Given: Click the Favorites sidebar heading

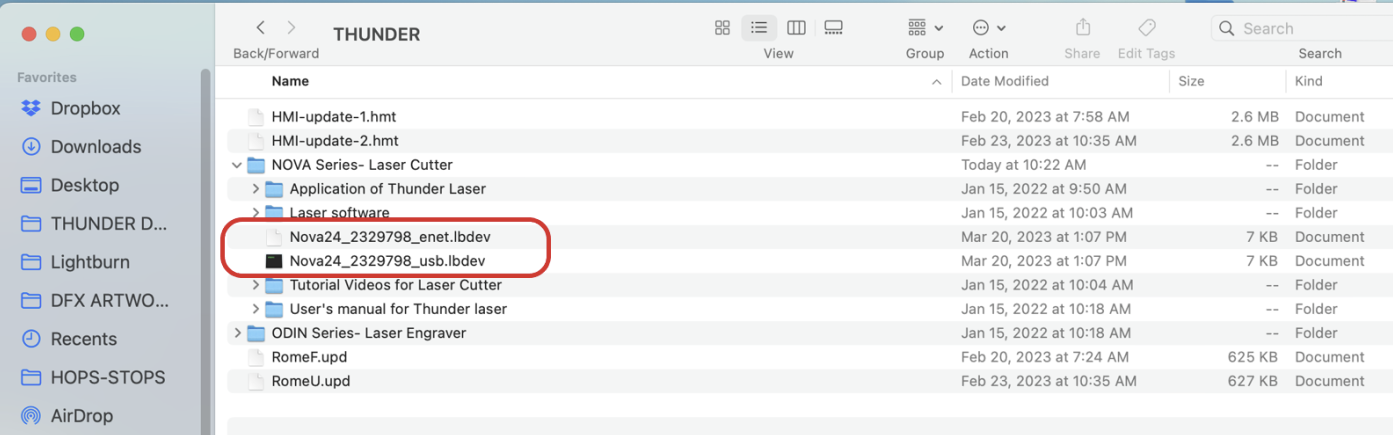Looking at the screenshot, I should pyautogui.click(x=47, y=77).
